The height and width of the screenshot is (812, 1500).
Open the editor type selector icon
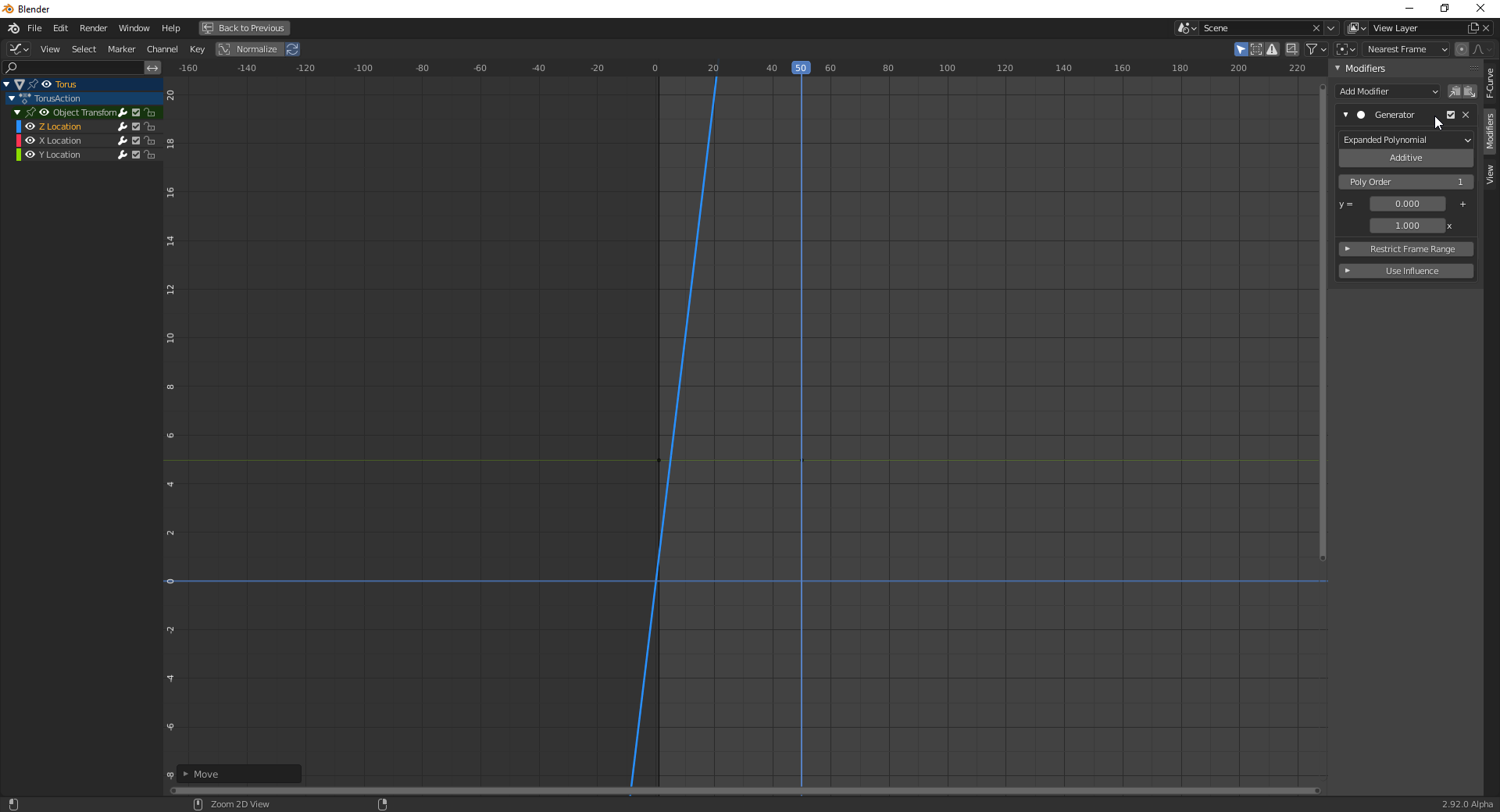pos(17,48)
